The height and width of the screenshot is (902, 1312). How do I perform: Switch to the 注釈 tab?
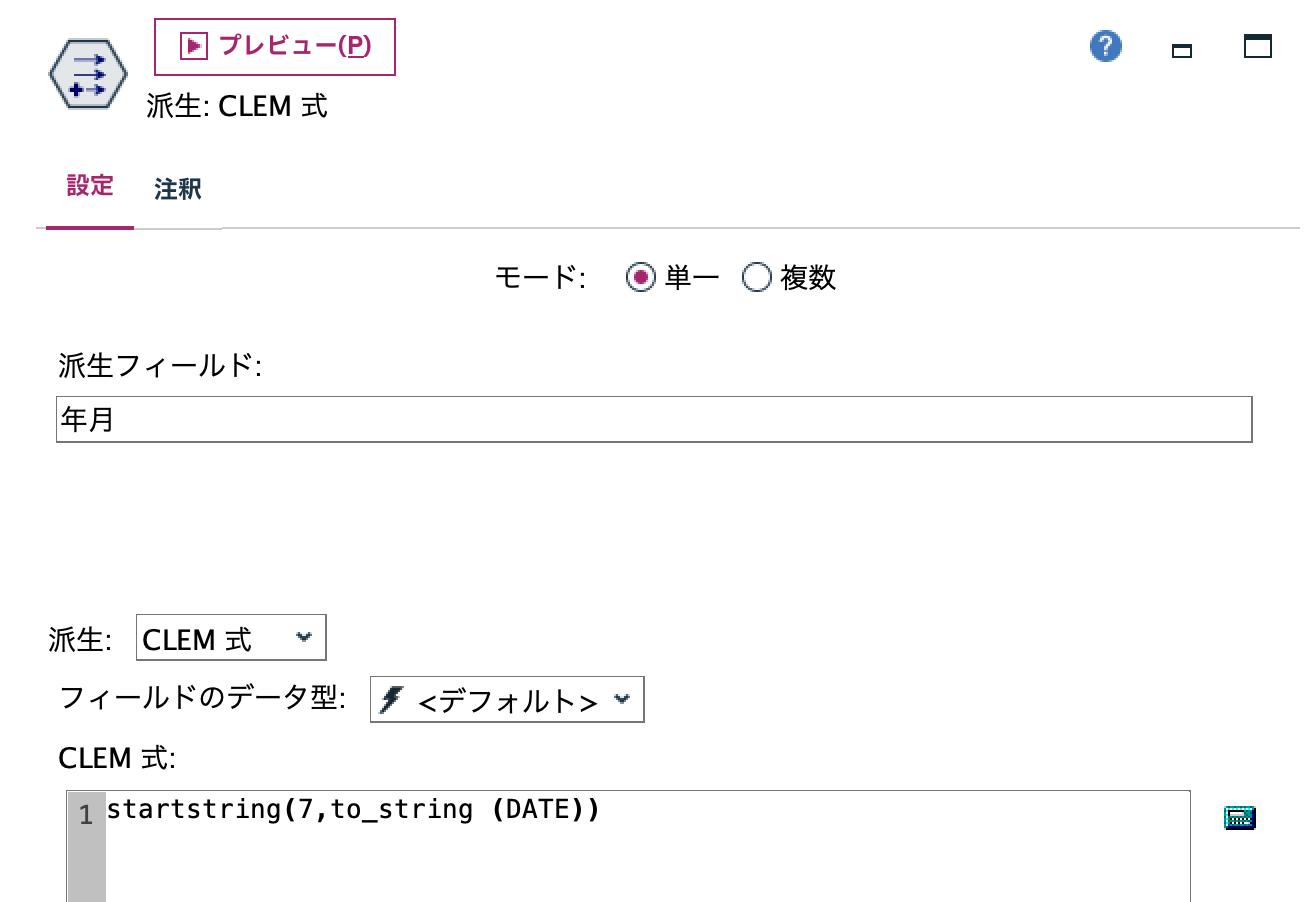(x=180, y=188)
